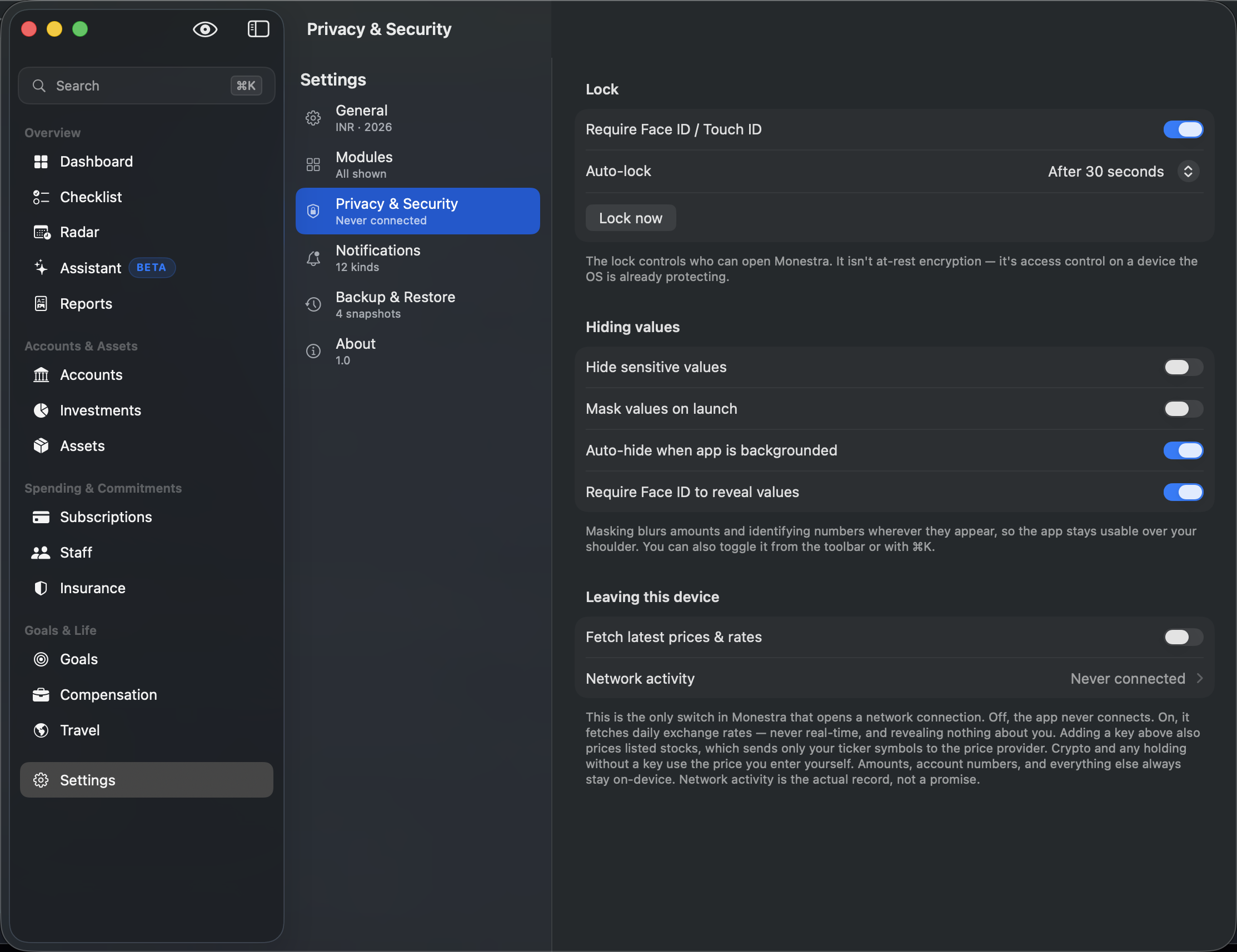This screenshot has width=1237, height=952.
Task: Turn on Mask values on launch
Action: tap(1183, 409)
